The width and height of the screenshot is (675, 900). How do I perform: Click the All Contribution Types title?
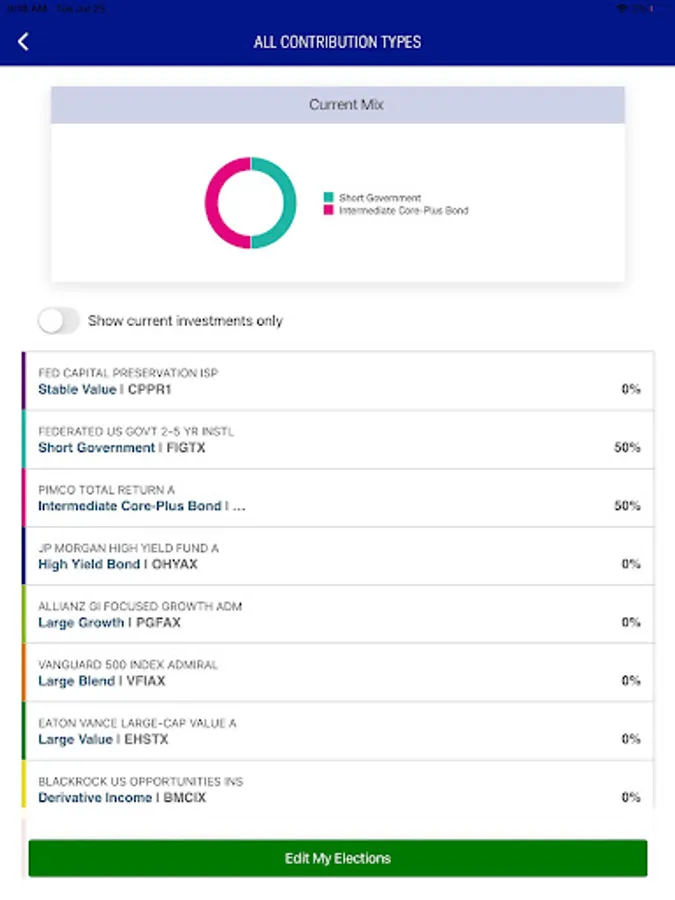coord(338,42)
